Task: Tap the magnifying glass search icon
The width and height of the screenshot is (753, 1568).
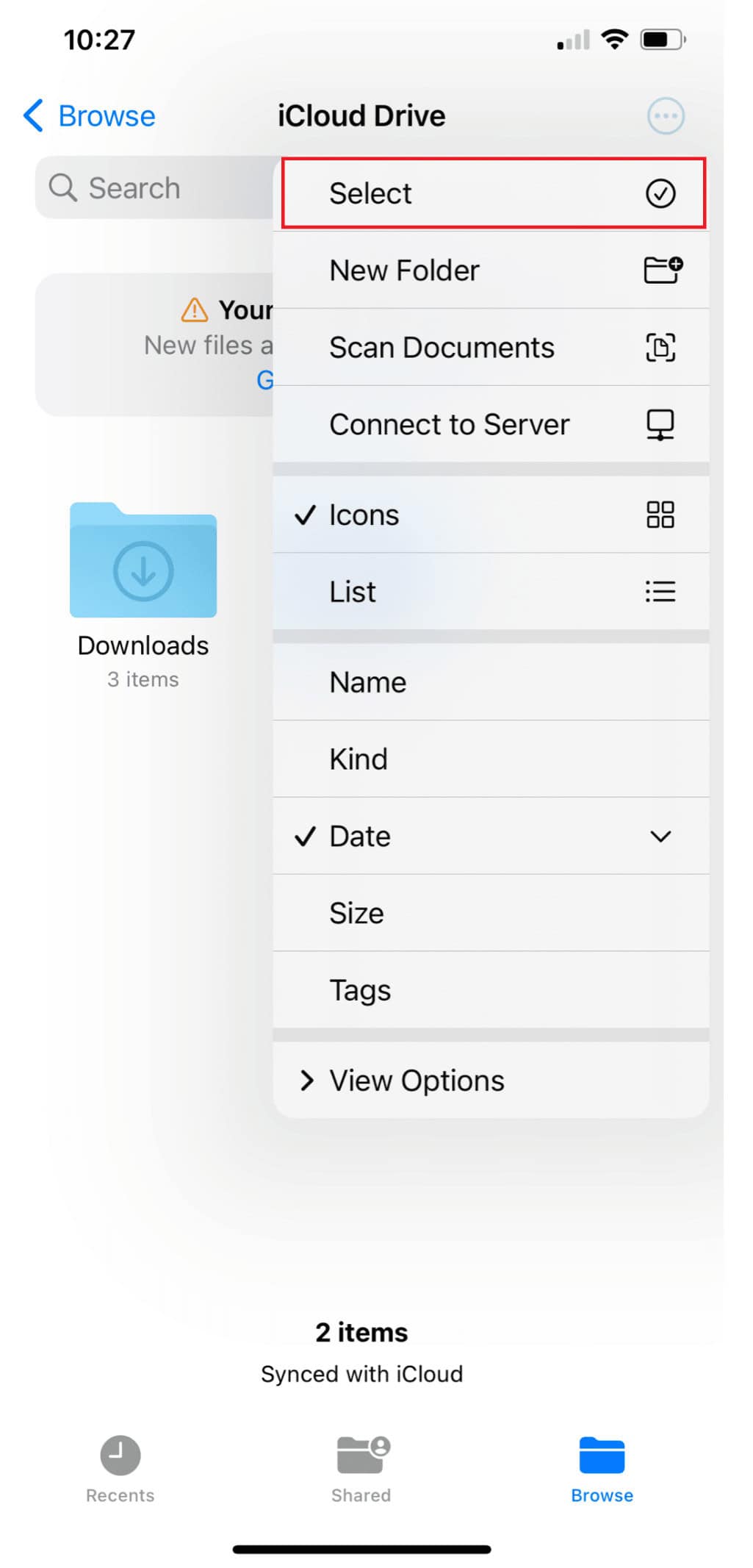Action: (x=62, y=187)
